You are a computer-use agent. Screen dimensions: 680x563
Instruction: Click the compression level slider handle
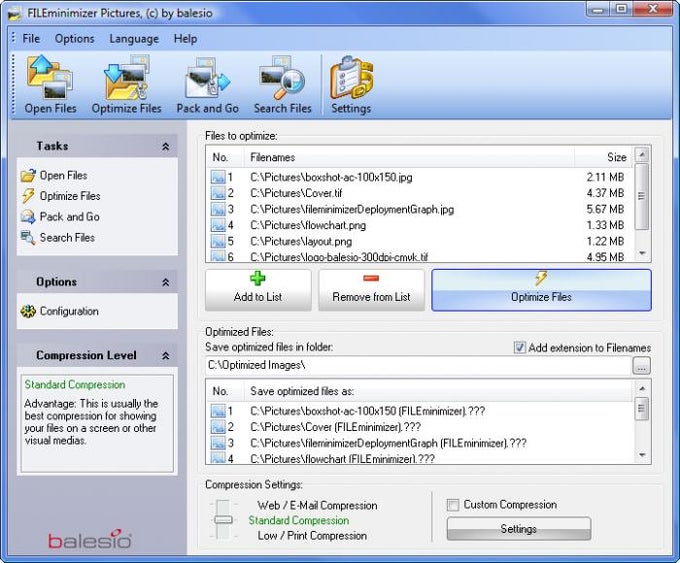[x=223, y=519]
